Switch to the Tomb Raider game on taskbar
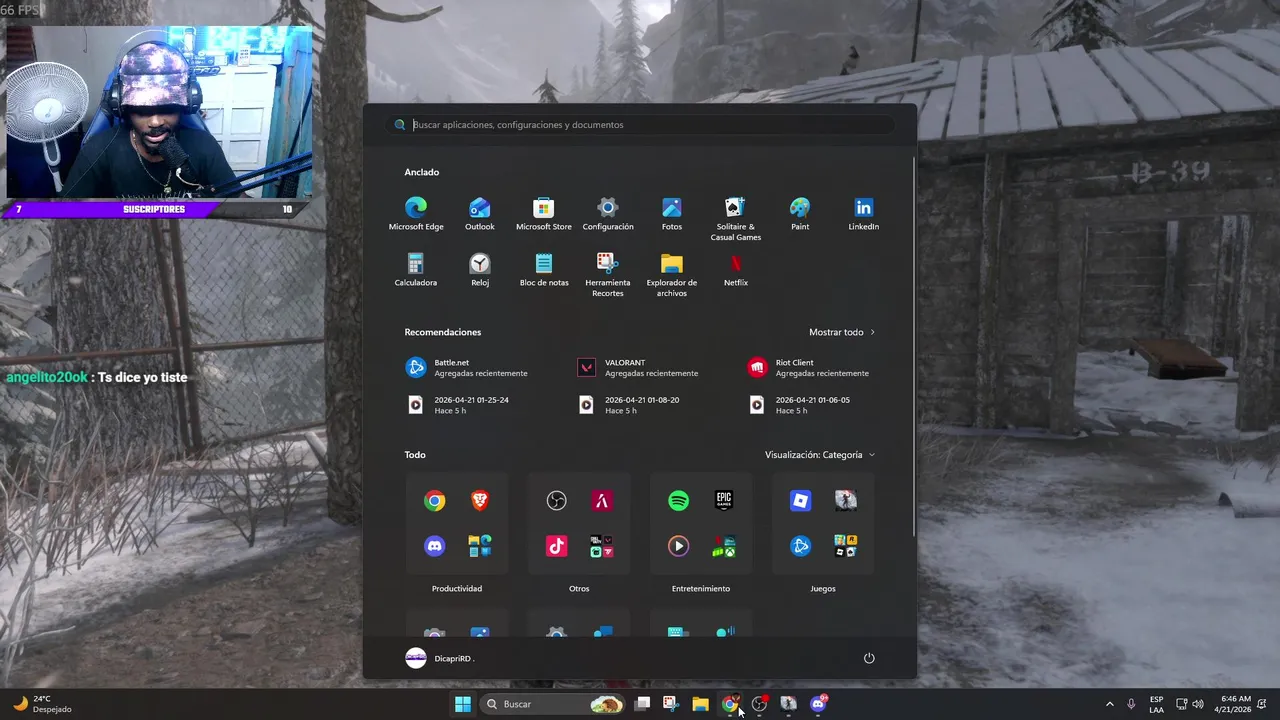The width and height of the screenshot is (1280, 720). click(788, 704)
